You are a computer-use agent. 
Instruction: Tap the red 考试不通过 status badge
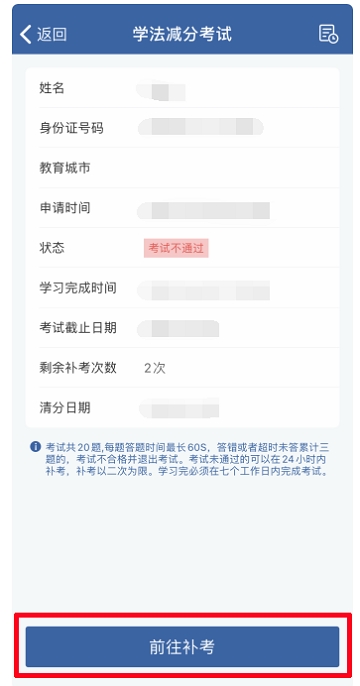[x=176, y=248]
